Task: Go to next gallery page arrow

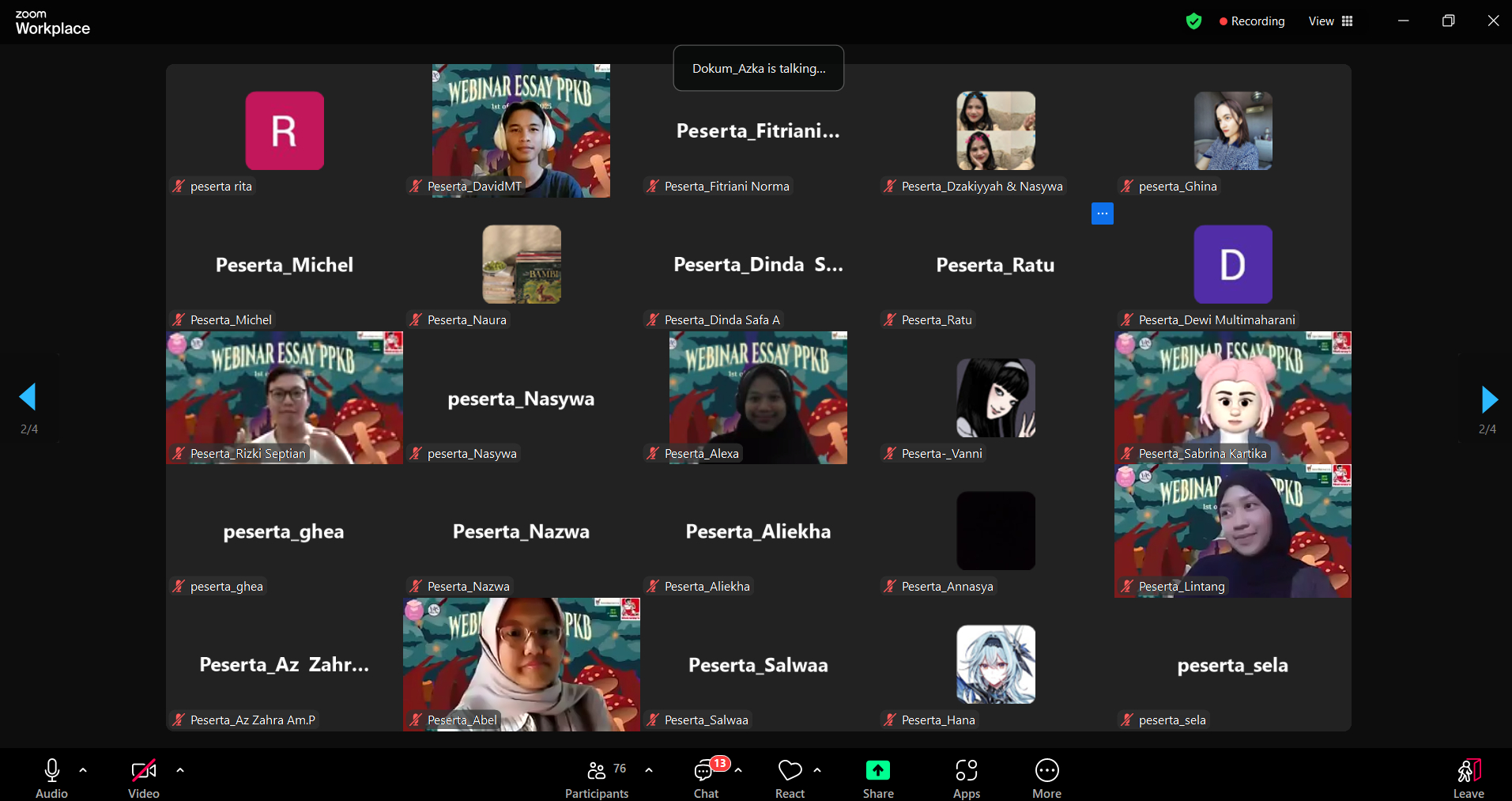Action: pos(1488,399)
